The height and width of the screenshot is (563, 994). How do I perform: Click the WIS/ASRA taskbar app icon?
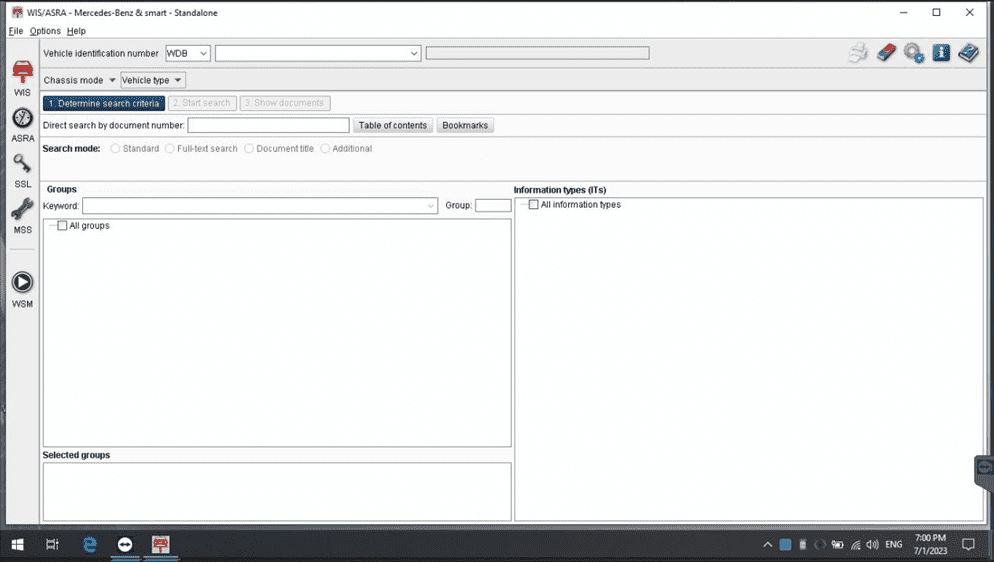(160, 545)
